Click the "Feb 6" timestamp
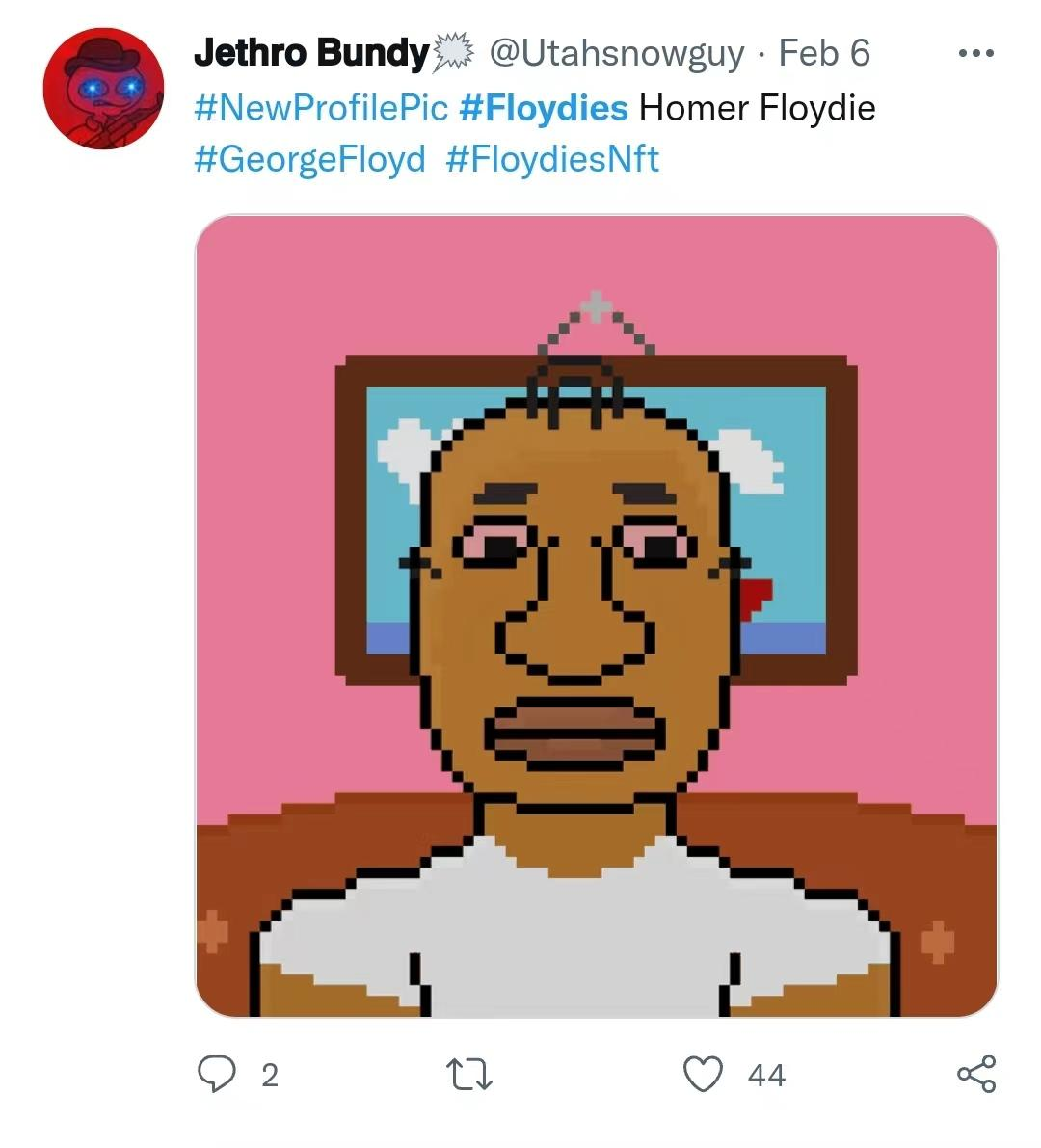 click(826, 53)
